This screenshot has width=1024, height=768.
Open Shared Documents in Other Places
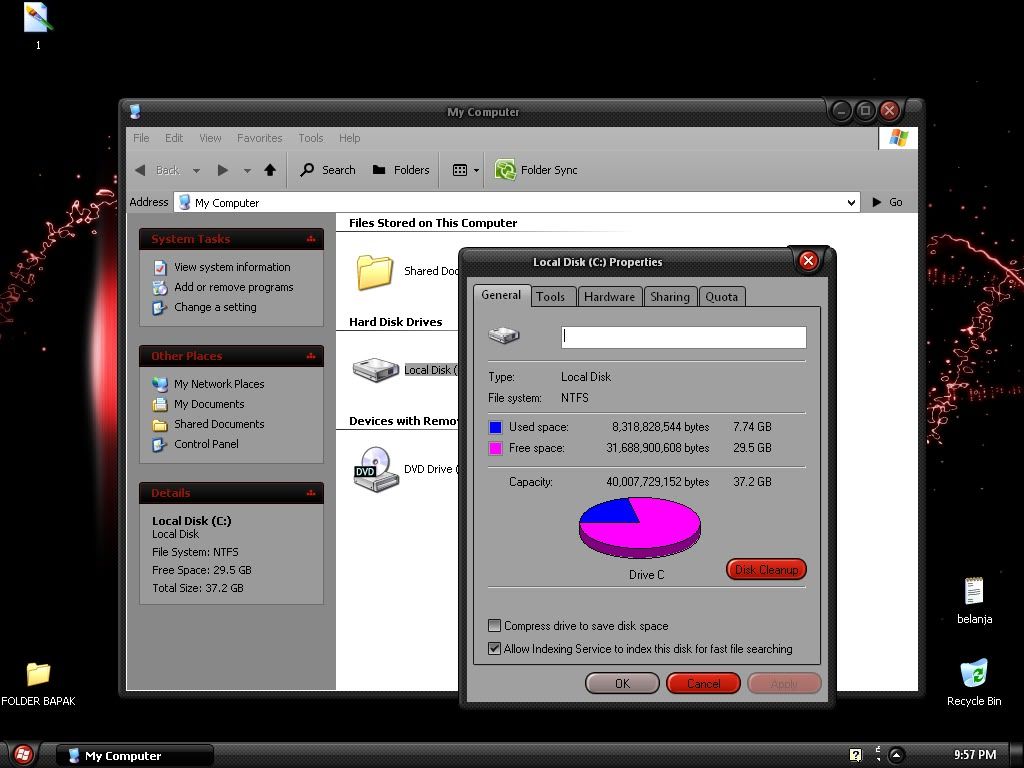coord(219,424)
